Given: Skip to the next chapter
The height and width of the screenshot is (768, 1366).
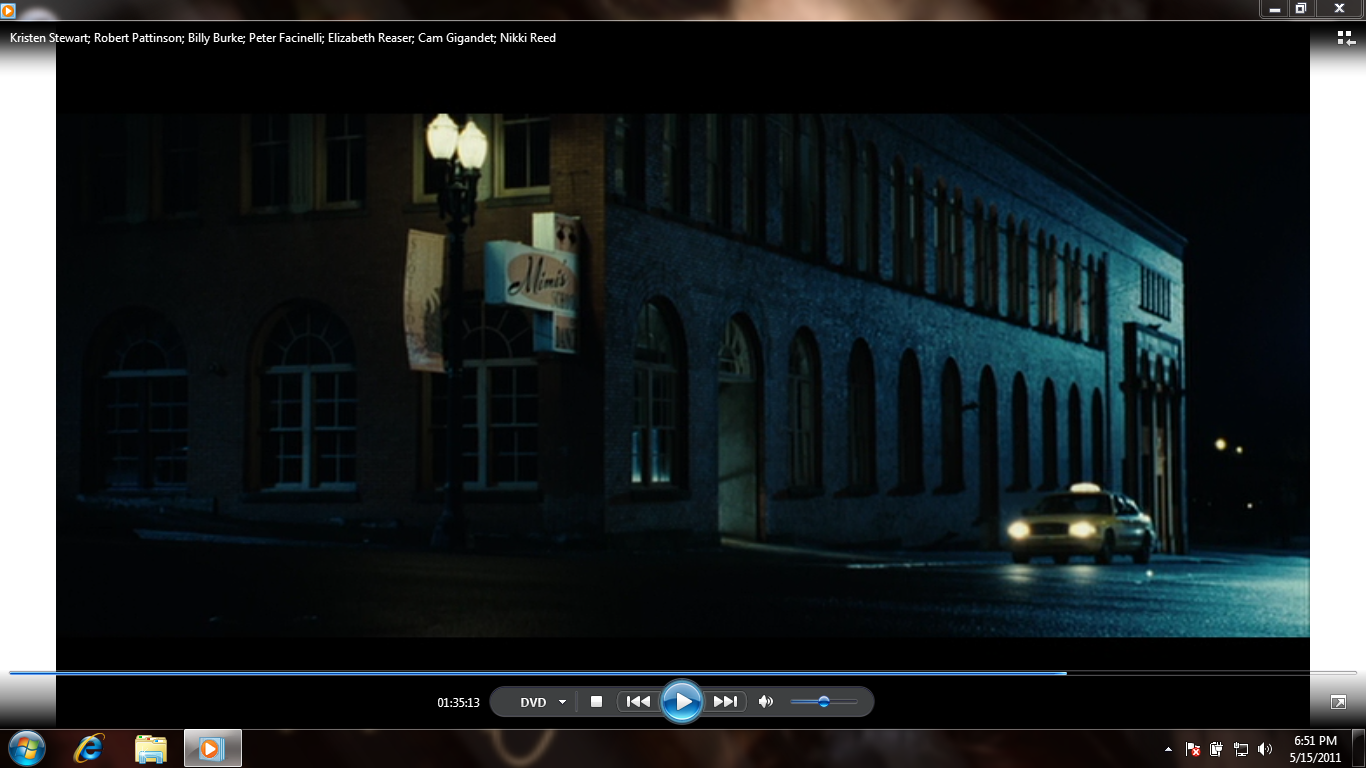Looking at the screenshot, I should click(725, 701).
